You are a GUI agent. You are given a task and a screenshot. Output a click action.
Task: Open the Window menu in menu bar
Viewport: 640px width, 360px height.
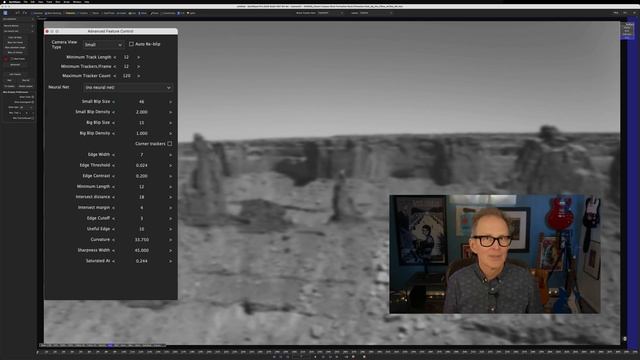pyautogui.click(x=77, y=2)
